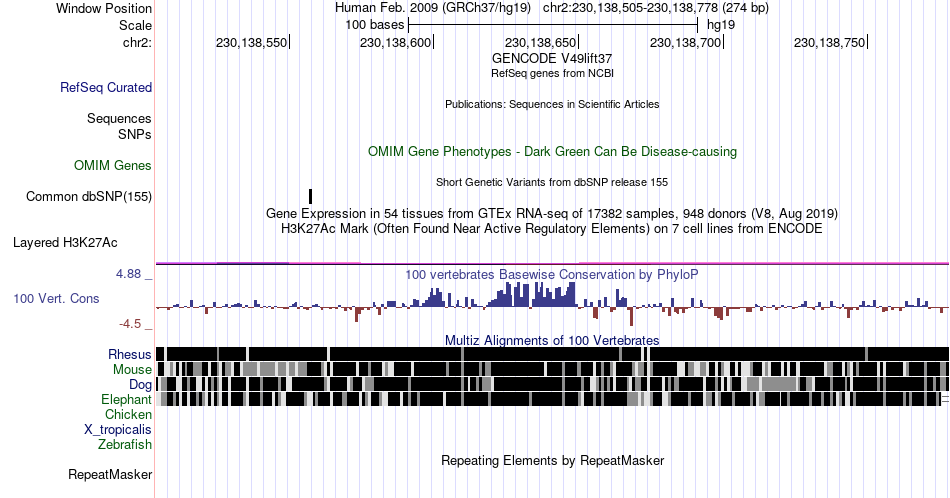The image size is (950, 498).
Task: Click the chr2:230,138,505-230,138,778 position text
Action: coord(656,8)
